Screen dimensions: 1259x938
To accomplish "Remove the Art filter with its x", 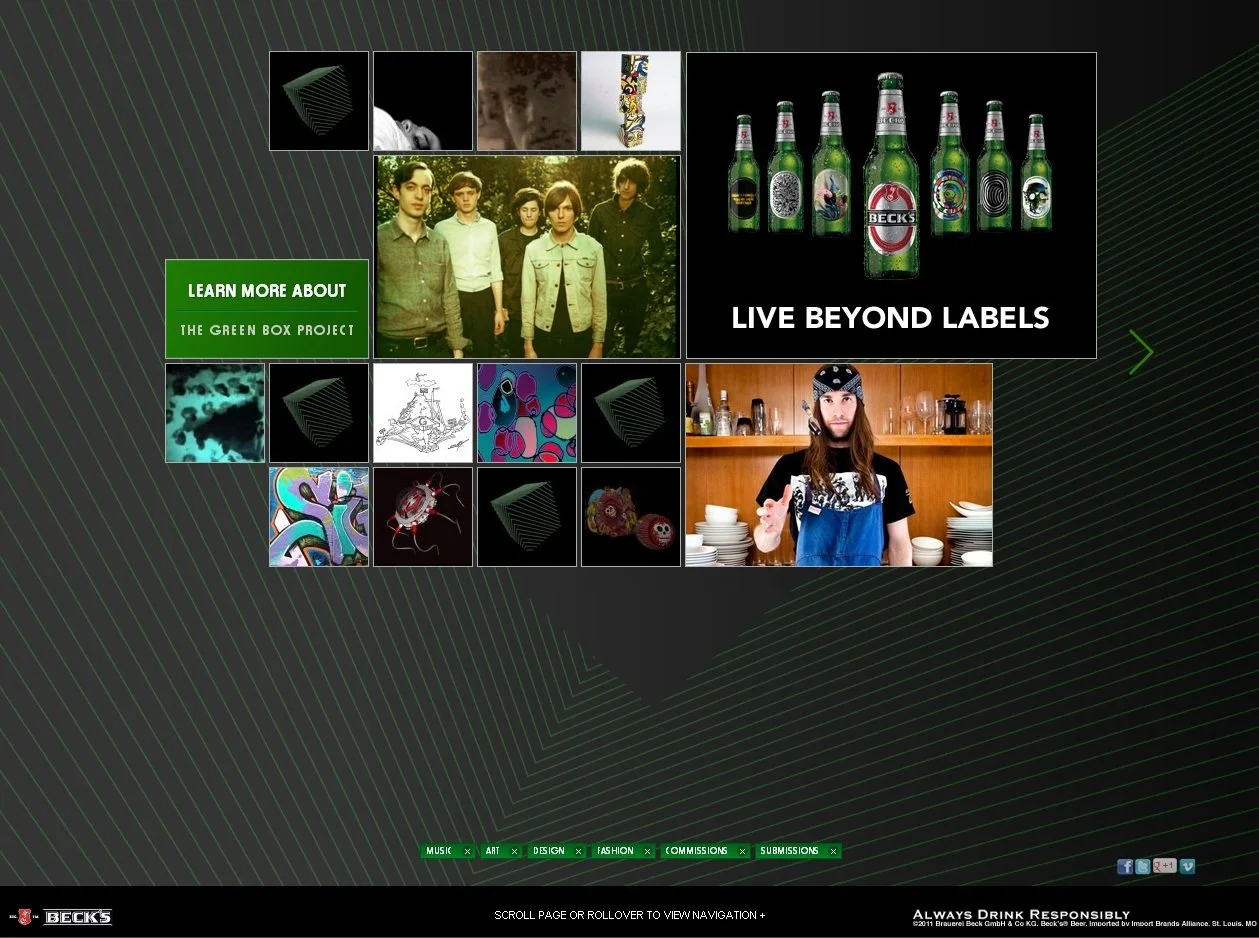I will (x=514, y=852).
